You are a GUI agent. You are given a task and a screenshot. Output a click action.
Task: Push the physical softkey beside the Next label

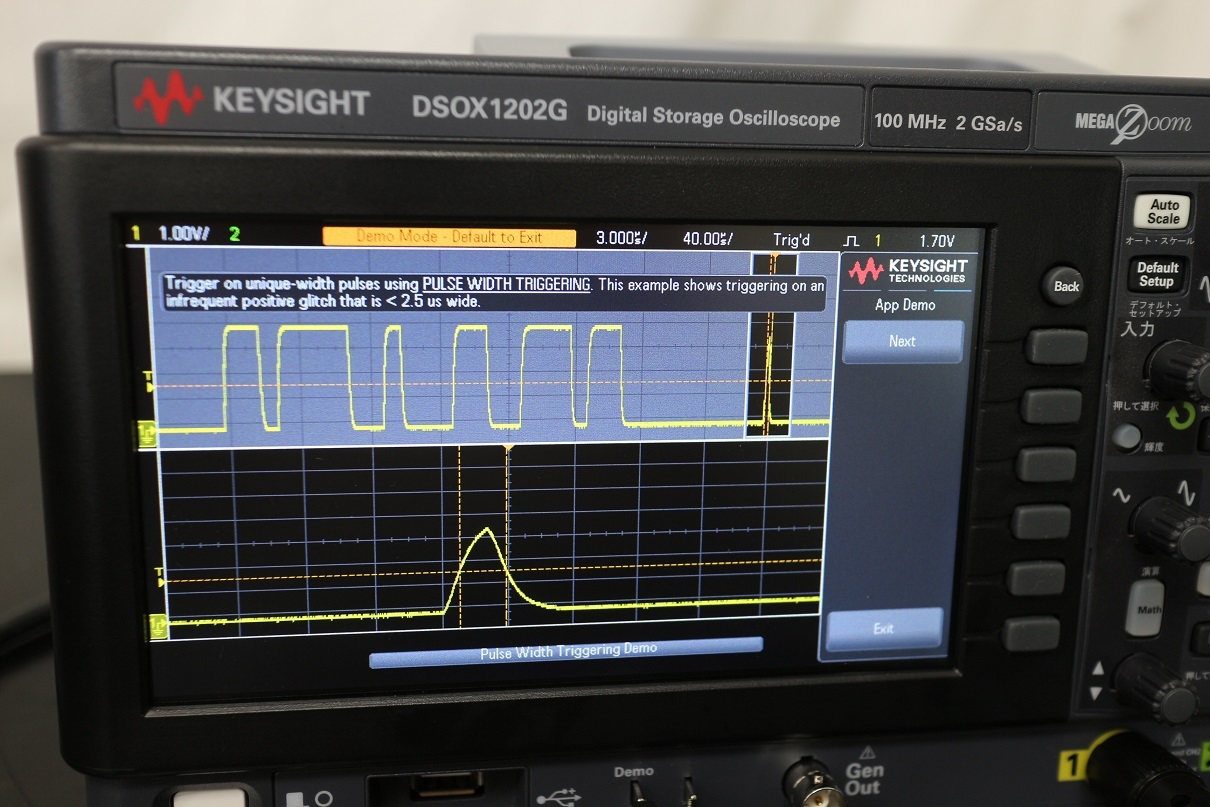click(x=1056, y=346)
